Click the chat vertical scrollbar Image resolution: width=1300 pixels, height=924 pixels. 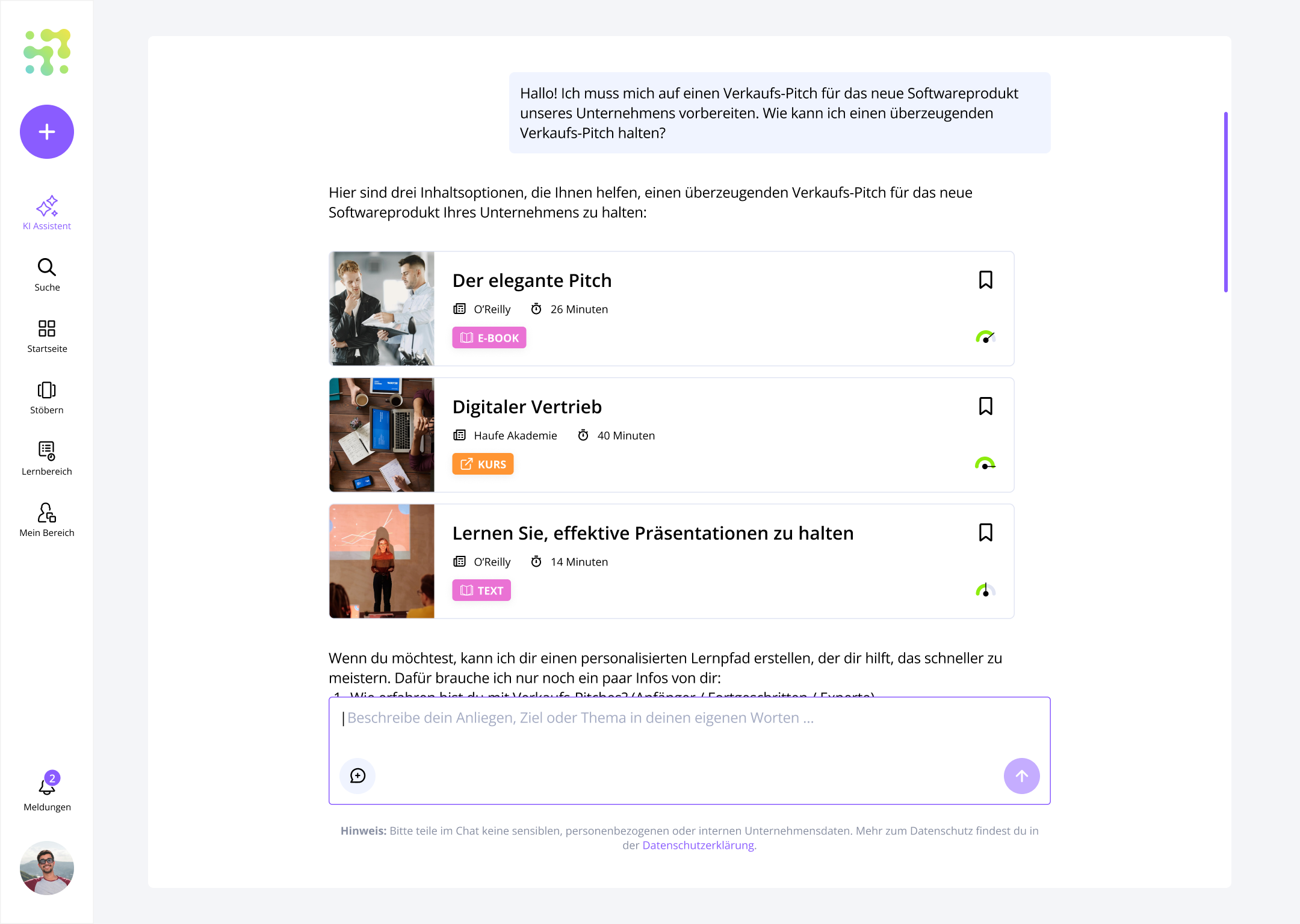point(1225,202)
